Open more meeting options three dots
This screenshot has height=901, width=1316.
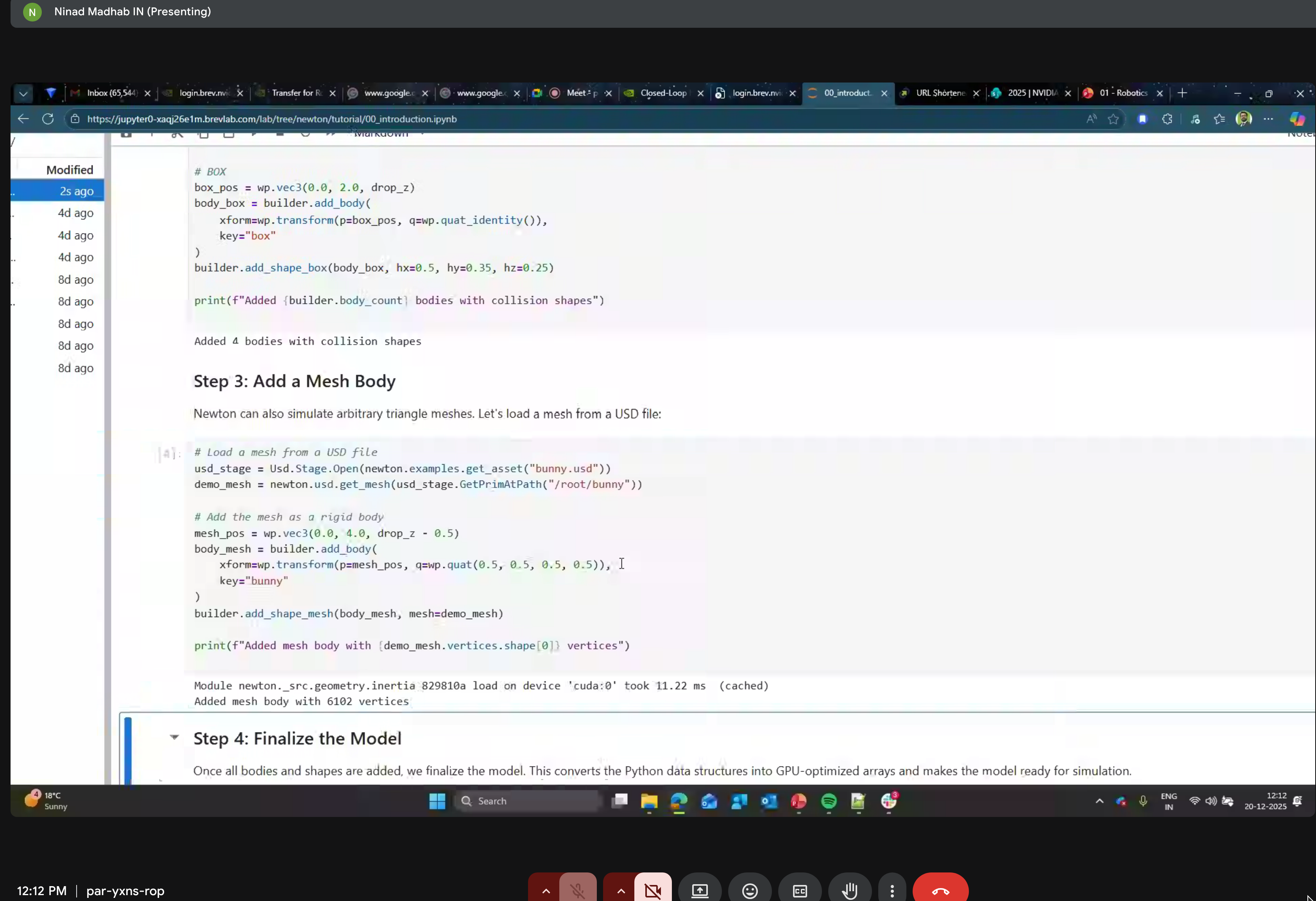892,890
